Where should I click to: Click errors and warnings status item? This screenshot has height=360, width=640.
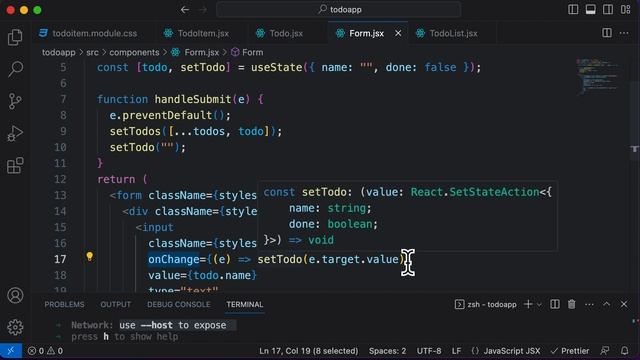[x=45, y=351]
